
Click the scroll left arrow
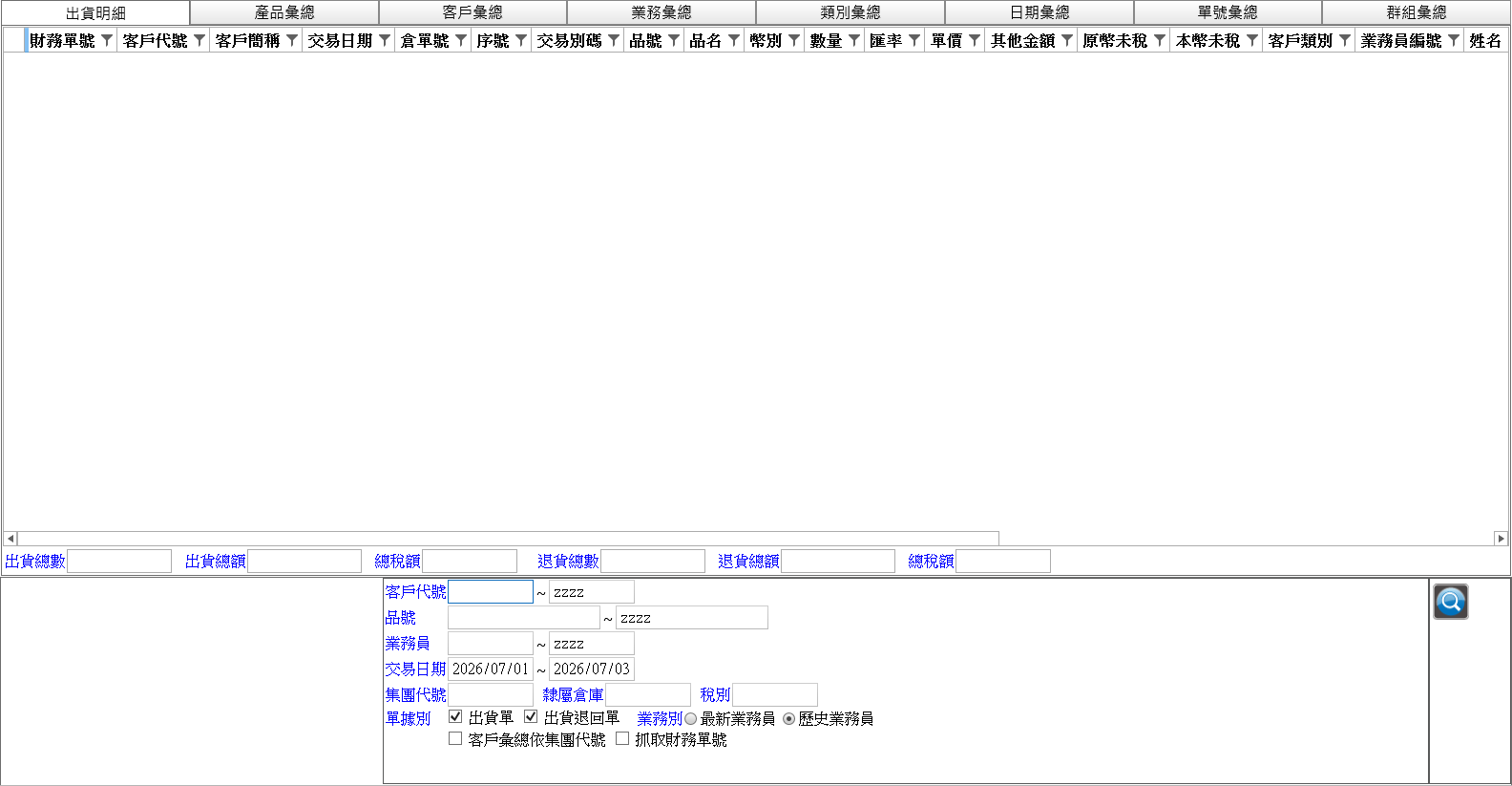tap(10, 539)
